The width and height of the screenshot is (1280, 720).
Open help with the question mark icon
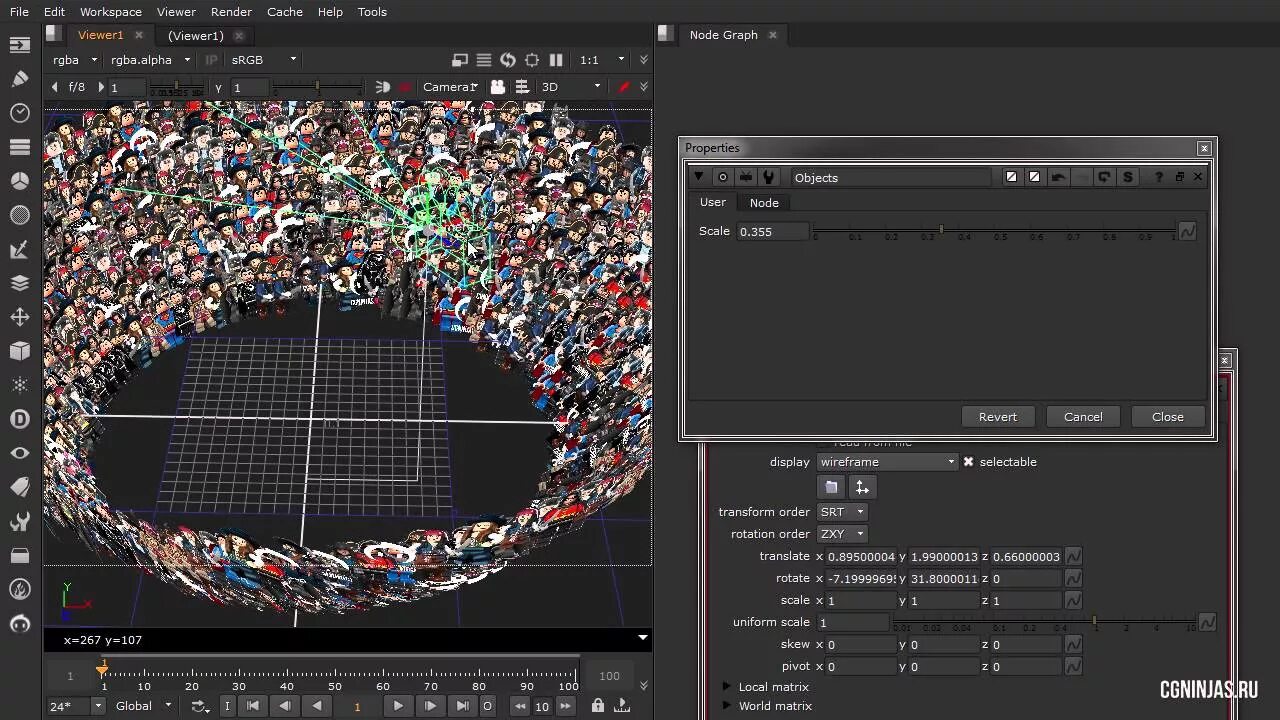click(1158, 177)
